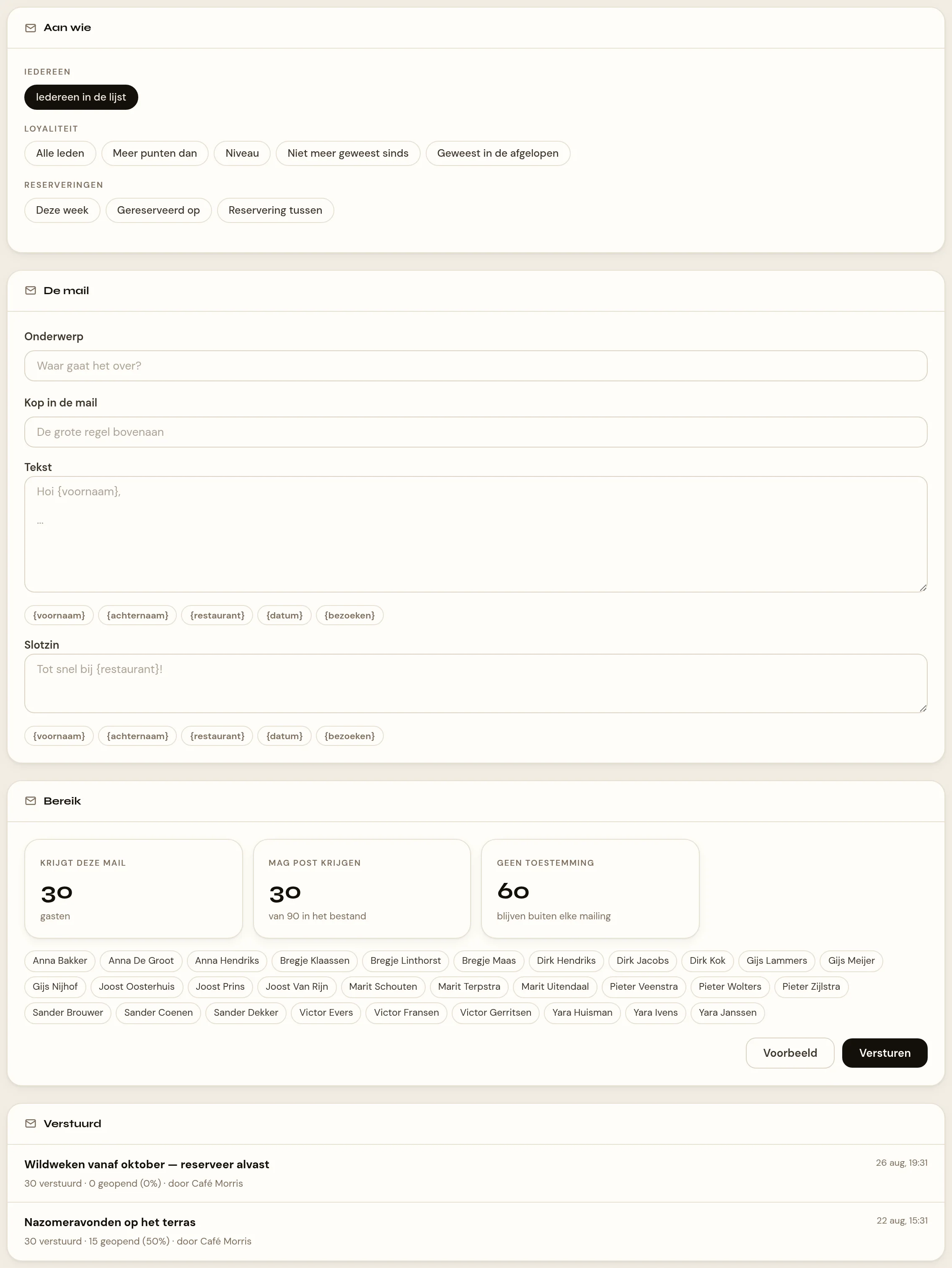Click the Yara Janssen recipient chip
This screenshot has width=952, height=1268.
[727, 1012]
